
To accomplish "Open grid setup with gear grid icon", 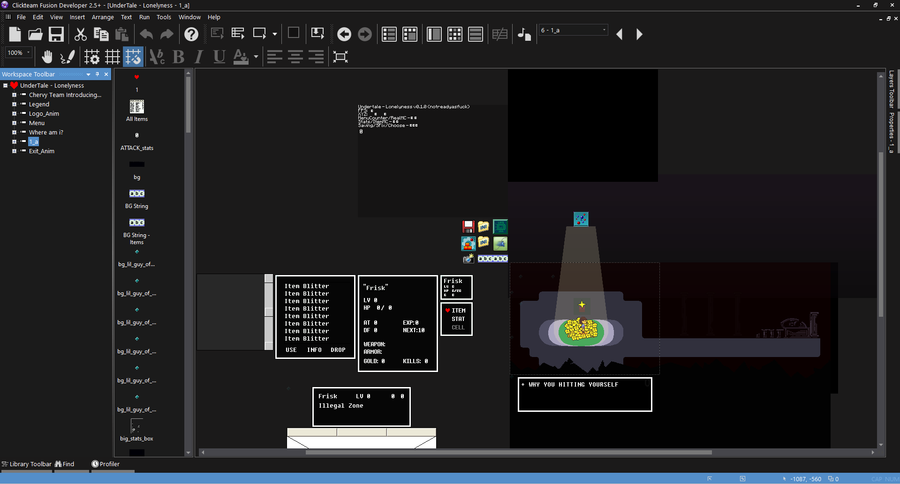I will (x=92, y=57).
